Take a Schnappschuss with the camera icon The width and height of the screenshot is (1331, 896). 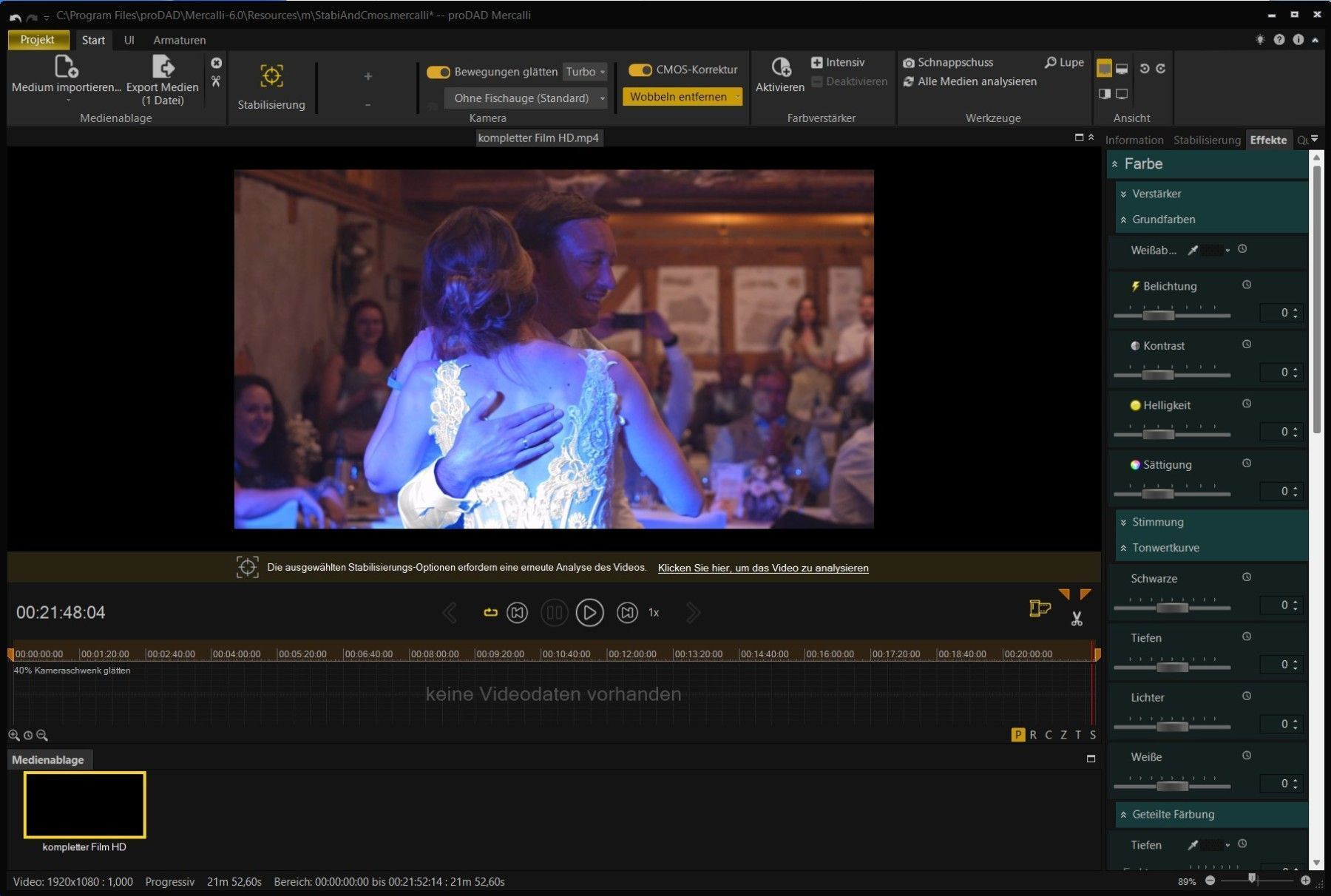click(x=909, y=63)
